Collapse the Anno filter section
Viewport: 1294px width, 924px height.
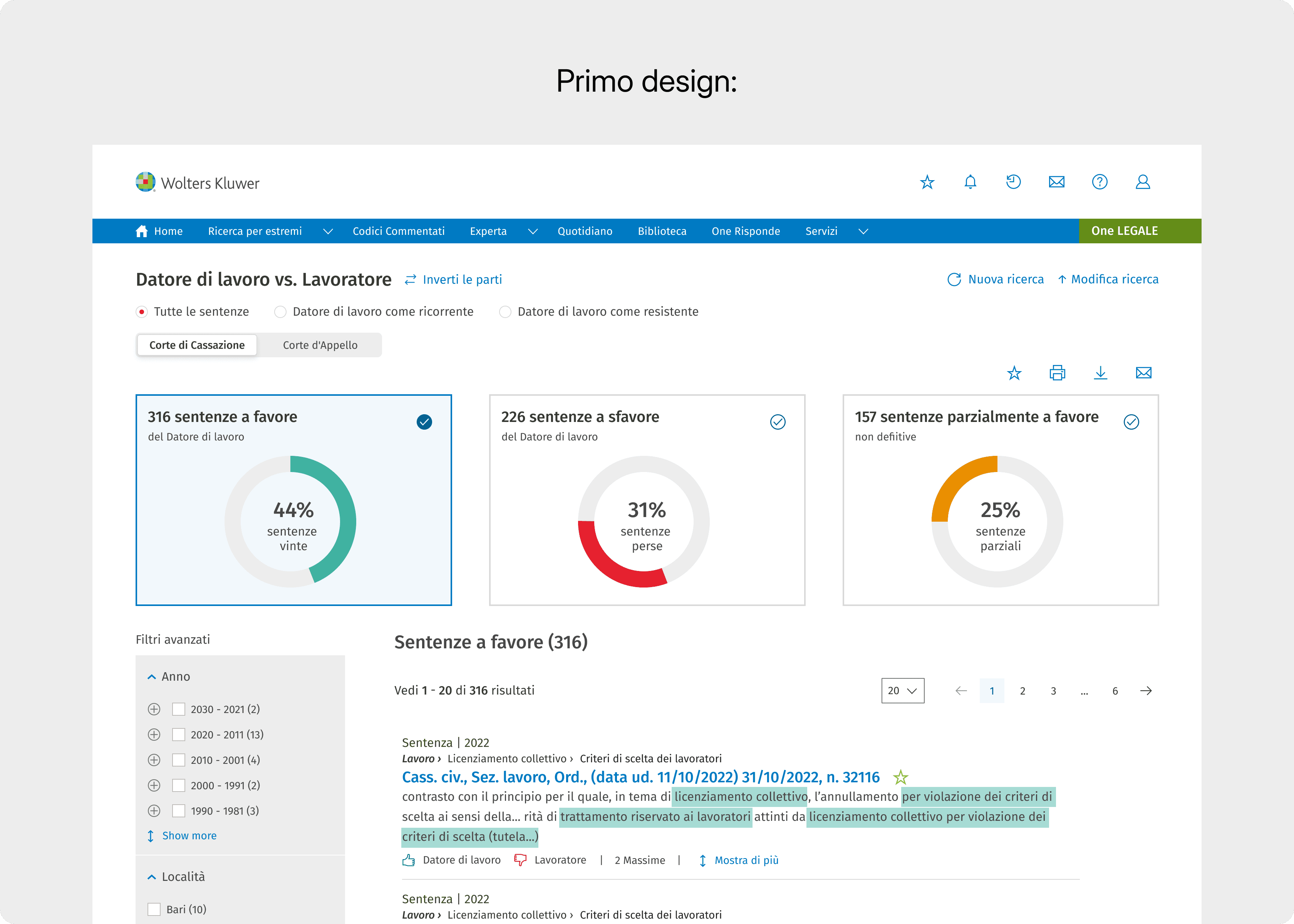(152, 676)
